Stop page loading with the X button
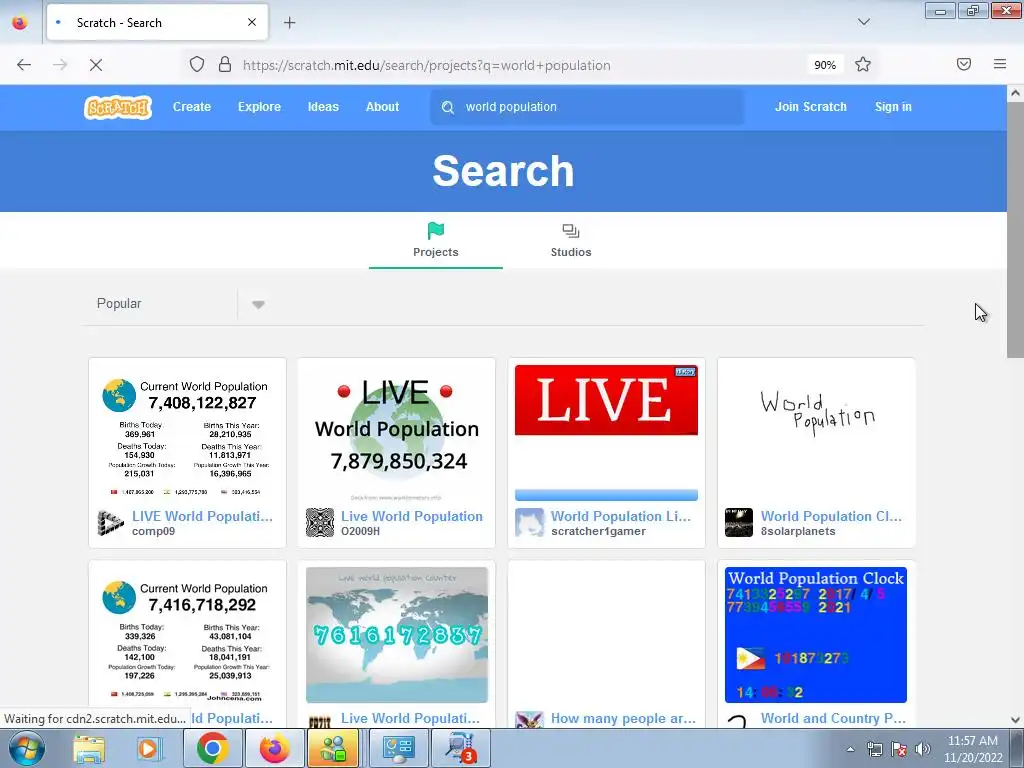The width and height of the screenshot is (1024, 768). coord(95,65)
